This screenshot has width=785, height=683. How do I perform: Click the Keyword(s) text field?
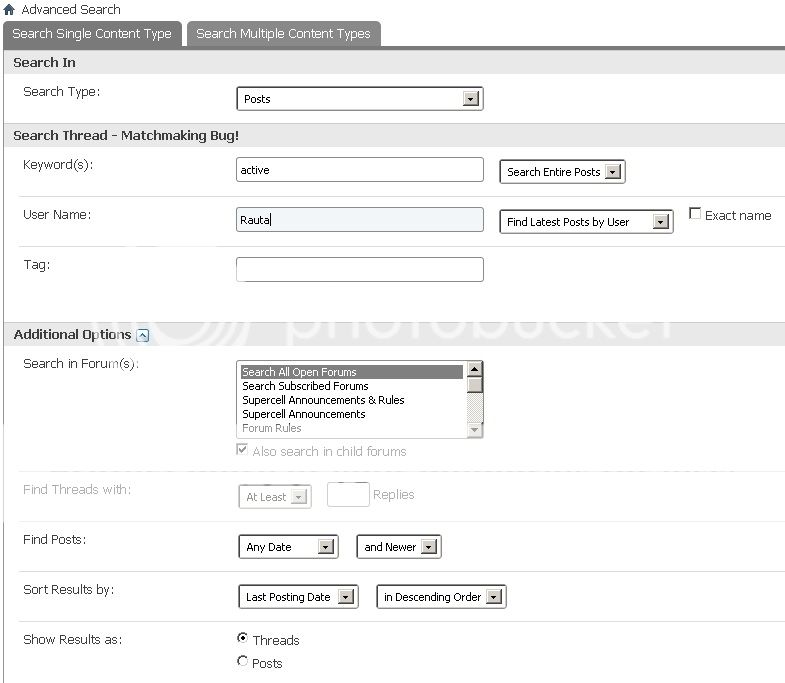[360, 170]
